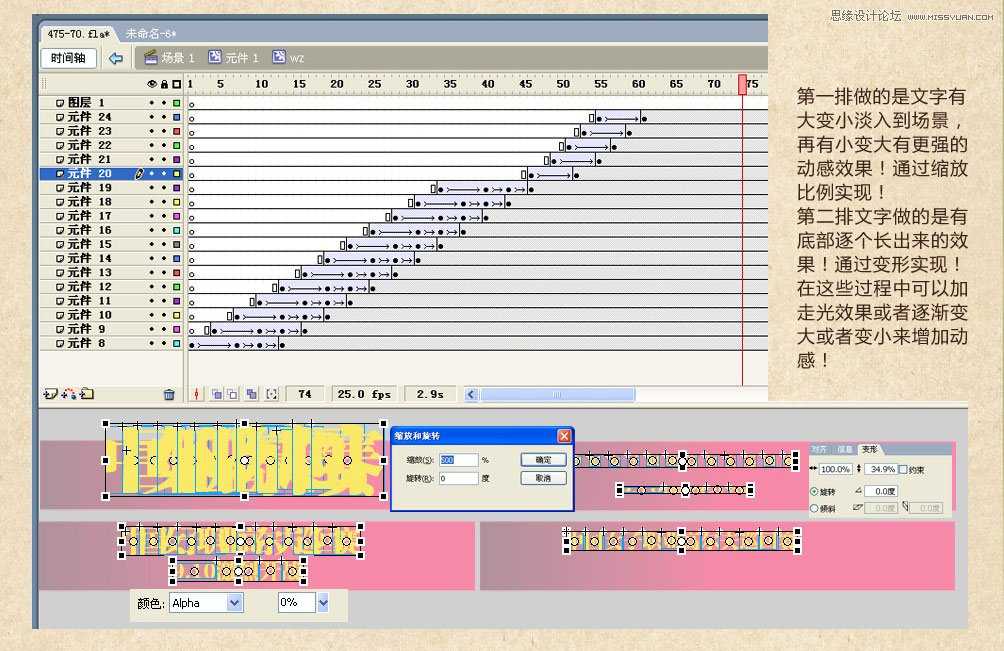The width and height of the screenshot is (1004, 651).
Task: Click 取消 in the 缩放和旋转 dialog
Action: 543,478
